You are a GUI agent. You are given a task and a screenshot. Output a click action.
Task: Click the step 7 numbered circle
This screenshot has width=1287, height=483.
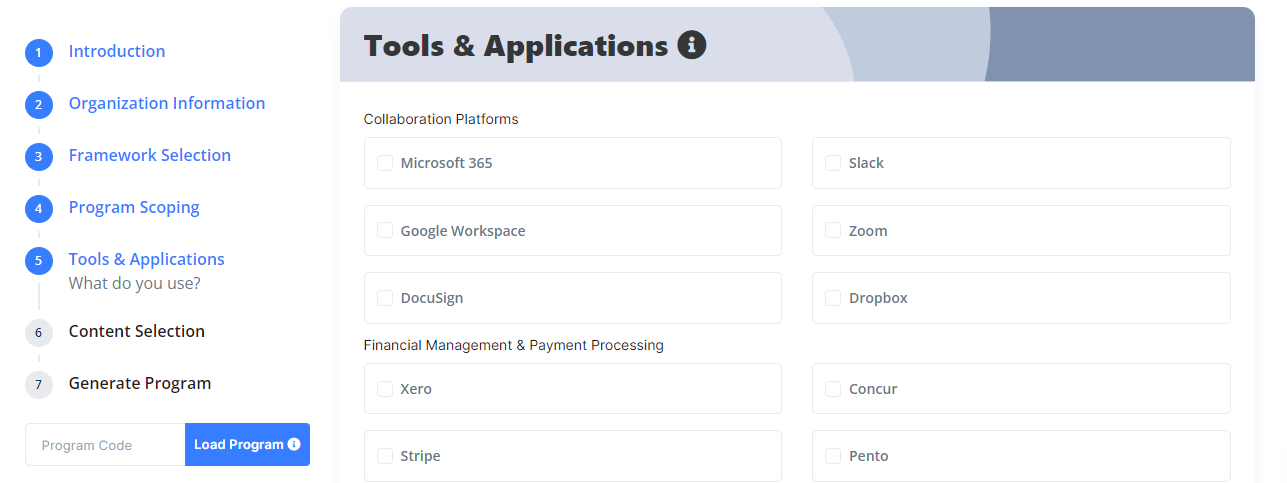click(38, 385)
